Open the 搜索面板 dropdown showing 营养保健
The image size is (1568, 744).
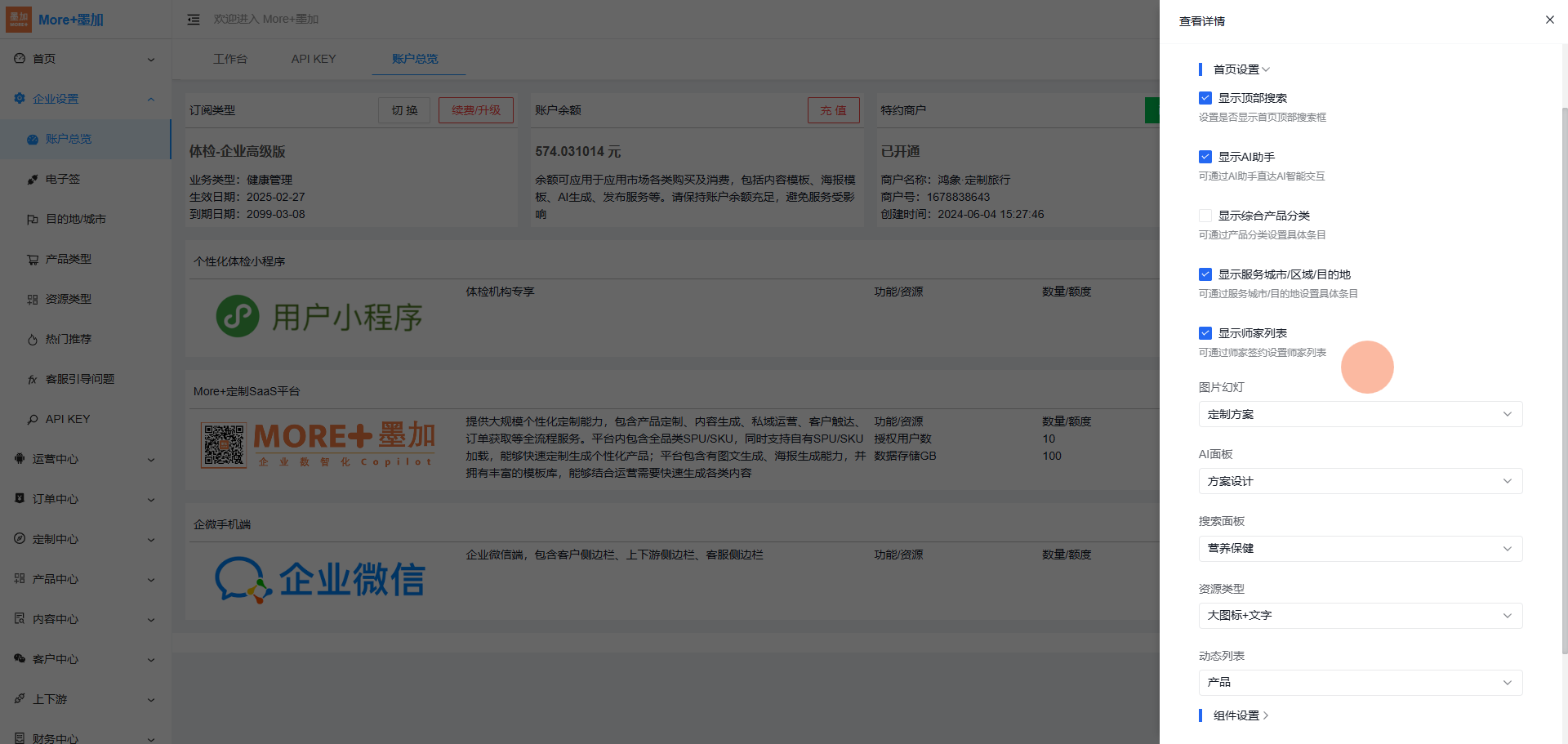pyautogui.click(x=1360, y=549)
